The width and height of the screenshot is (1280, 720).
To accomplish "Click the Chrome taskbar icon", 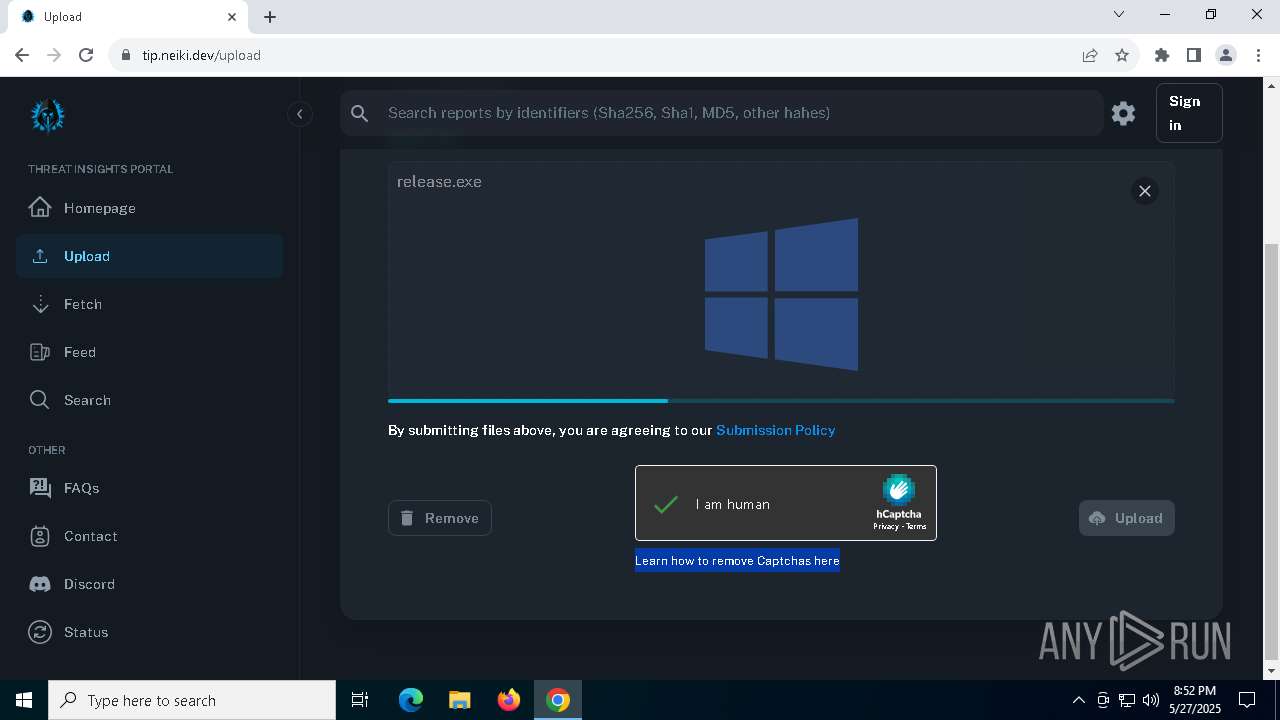I will point(558,700).
